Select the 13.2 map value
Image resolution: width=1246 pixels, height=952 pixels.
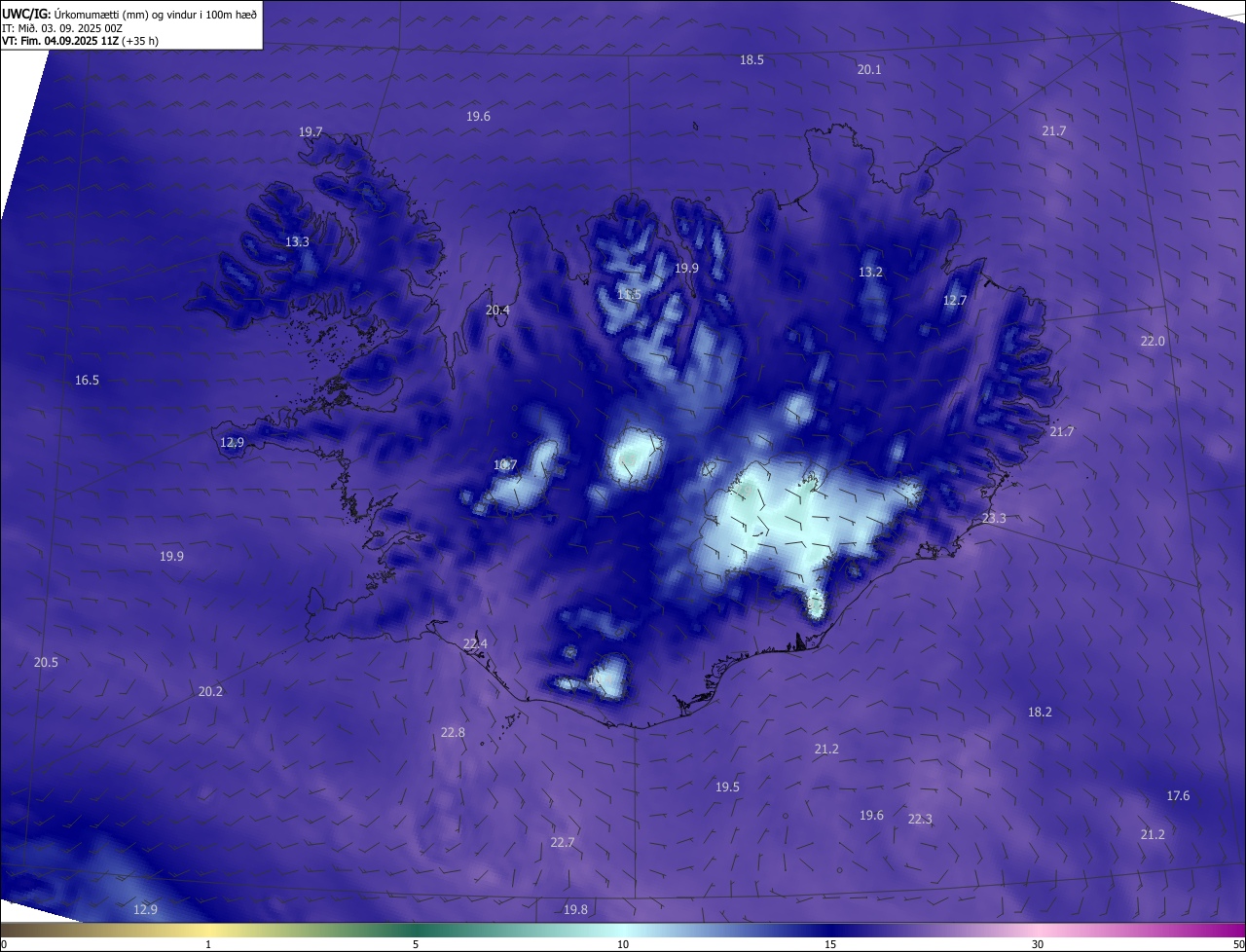(870, 273)
